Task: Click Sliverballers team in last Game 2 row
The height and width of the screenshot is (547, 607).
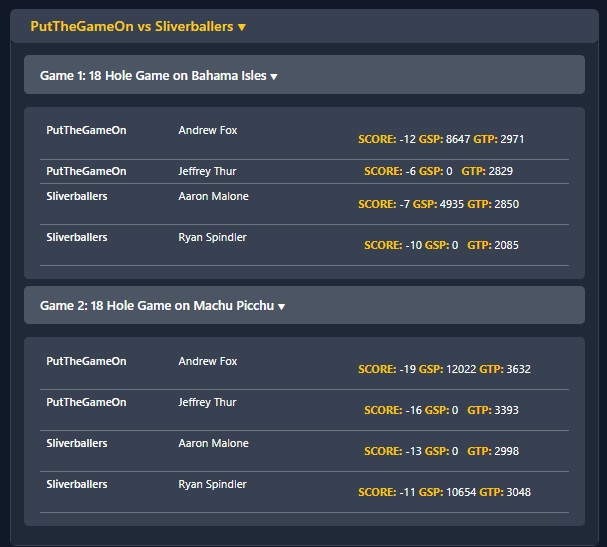Action: pyautogui.click(x=77, y=484)
